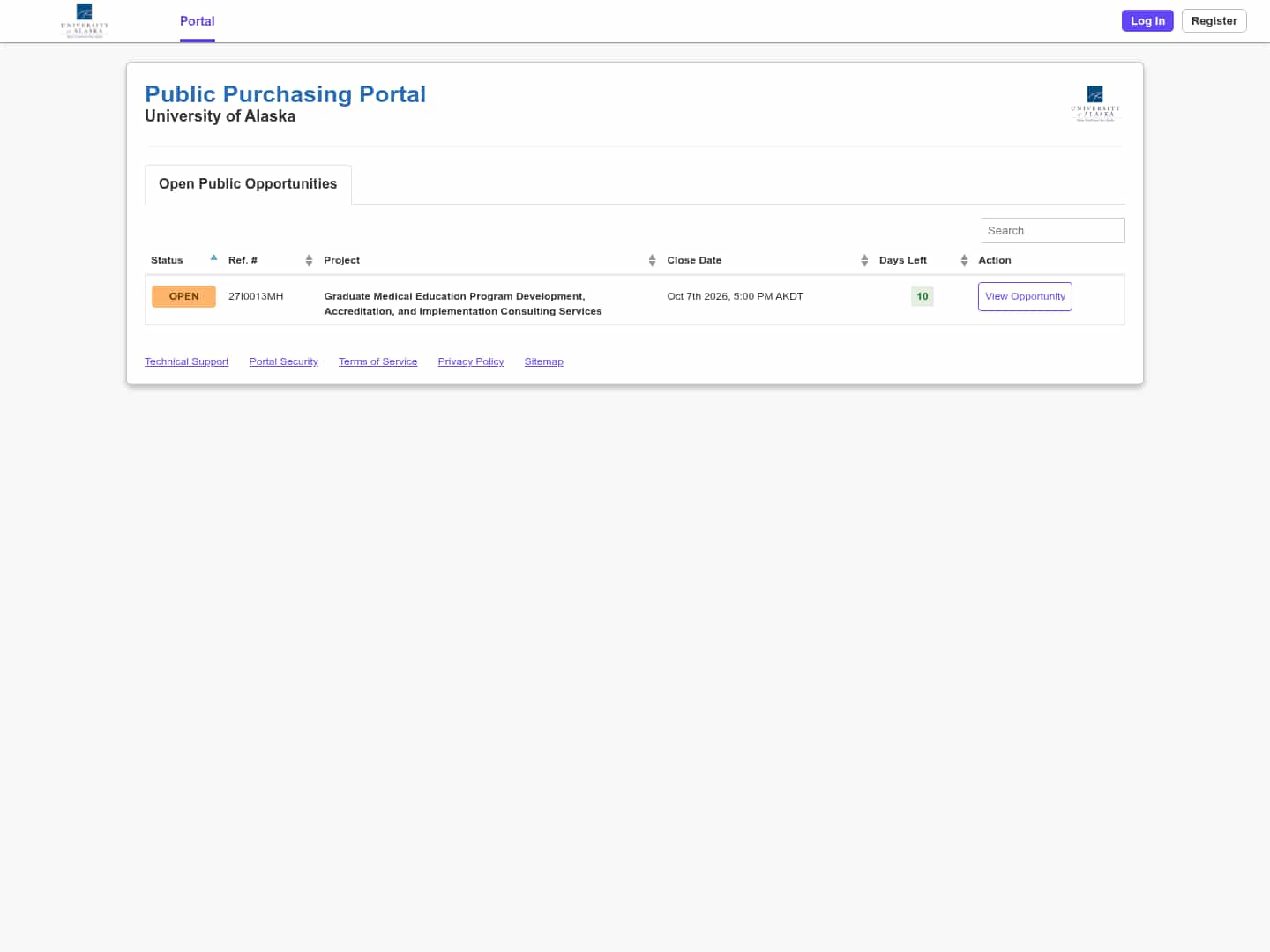Click the OPEN status badge
Screen dimensions: 1270x952
(183, 296)
